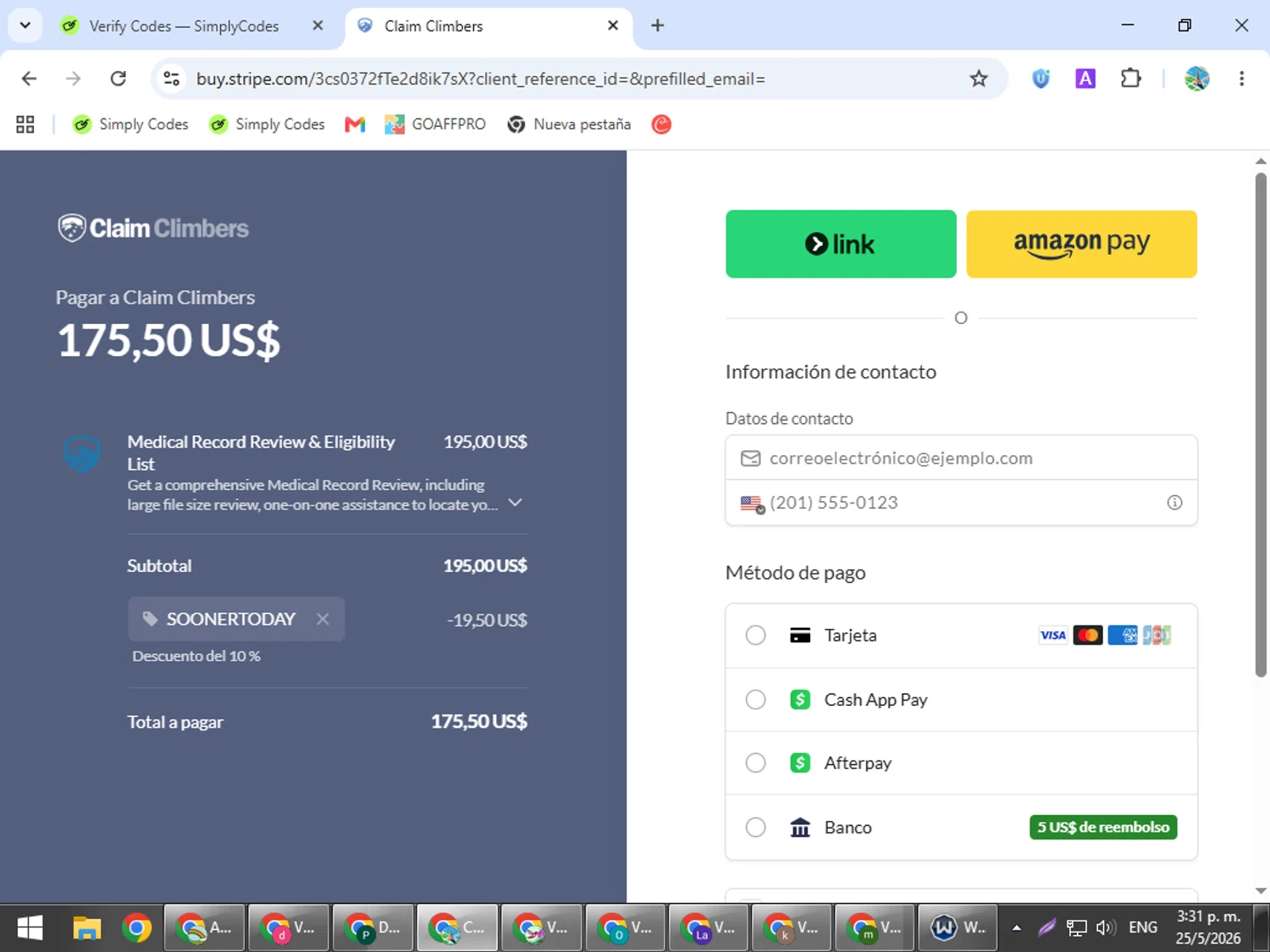Click the '-19,50 US$' discount amount
Image resolution: width=1270 pixels, height=952 pixels.
[x=487, y=620]
